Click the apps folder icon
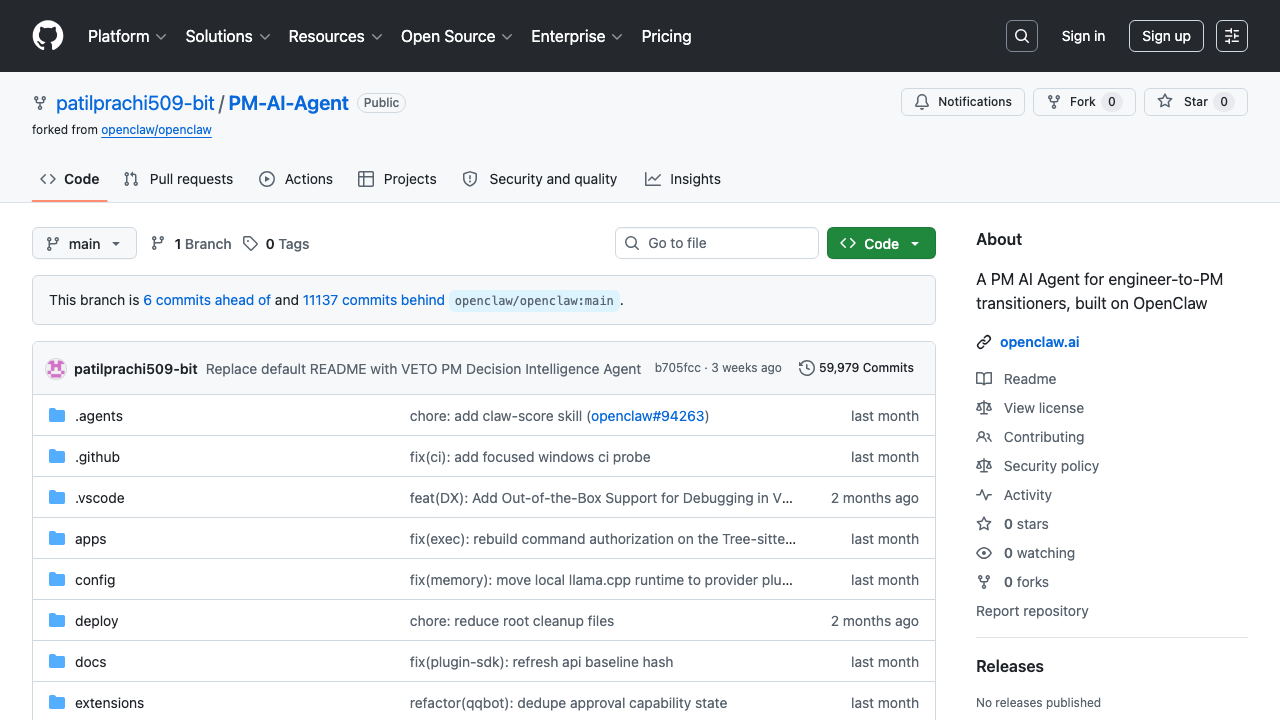 [x=57, y=539]
